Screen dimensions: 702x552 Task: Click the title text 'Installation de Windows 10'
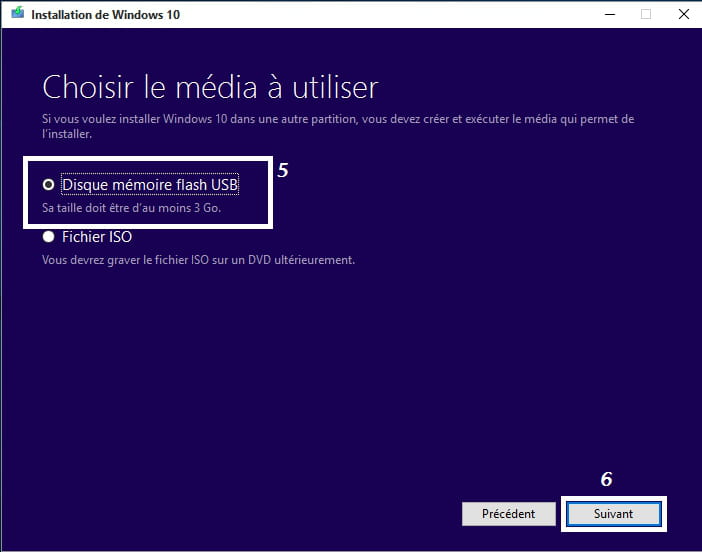pos(106,15)
